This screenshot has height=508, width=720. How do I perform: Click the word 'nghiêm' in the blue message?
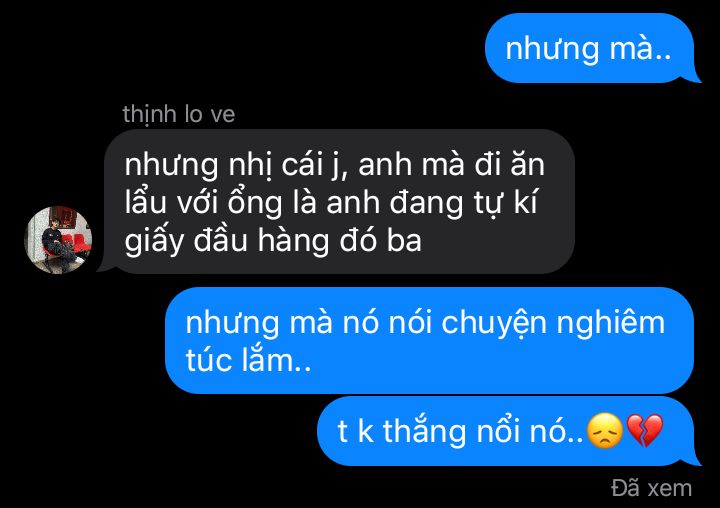pyautogui.click(x=610, y=323)
